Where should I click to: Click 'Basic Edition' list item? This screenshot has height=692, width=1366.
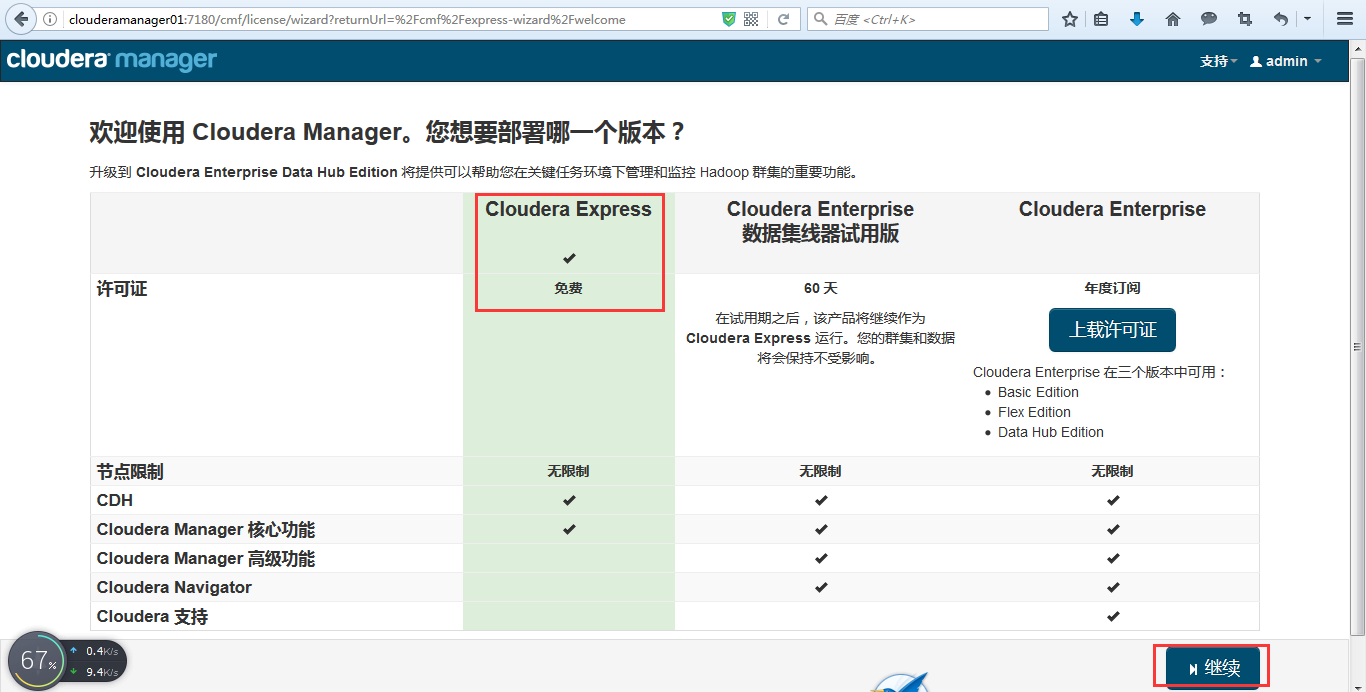[x=1038, y=392]
